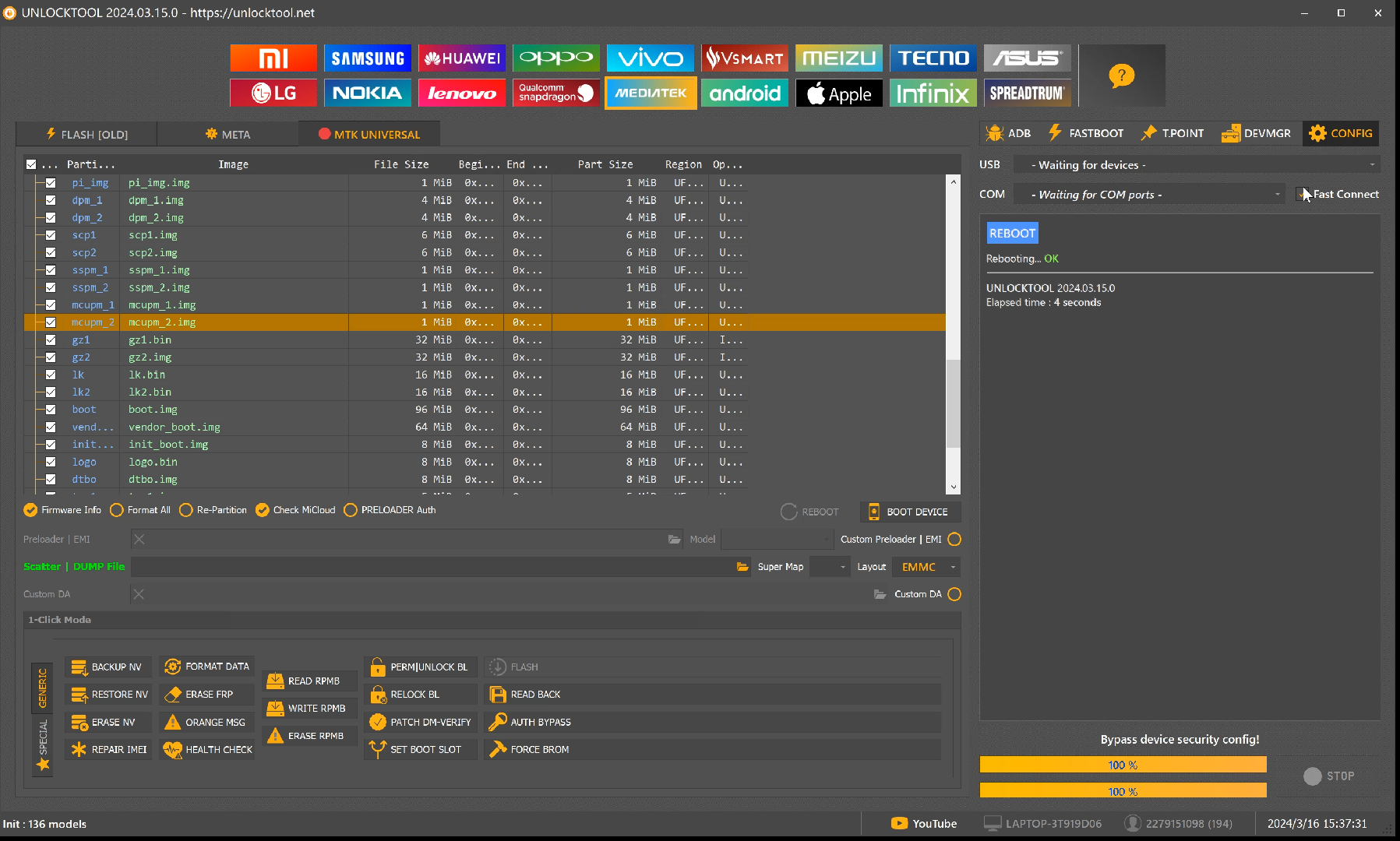Click the PERM|UNLOCK BL button
Image resolution: width=1400 pixels, height=841 pixels.
point(421,667)
